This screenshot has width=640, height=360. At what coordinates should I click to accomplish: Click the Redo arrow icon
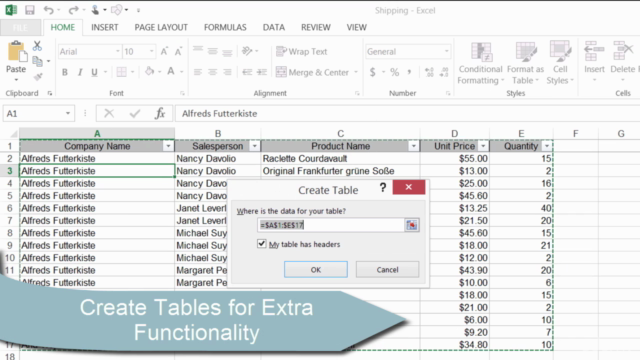coord(73,10)
